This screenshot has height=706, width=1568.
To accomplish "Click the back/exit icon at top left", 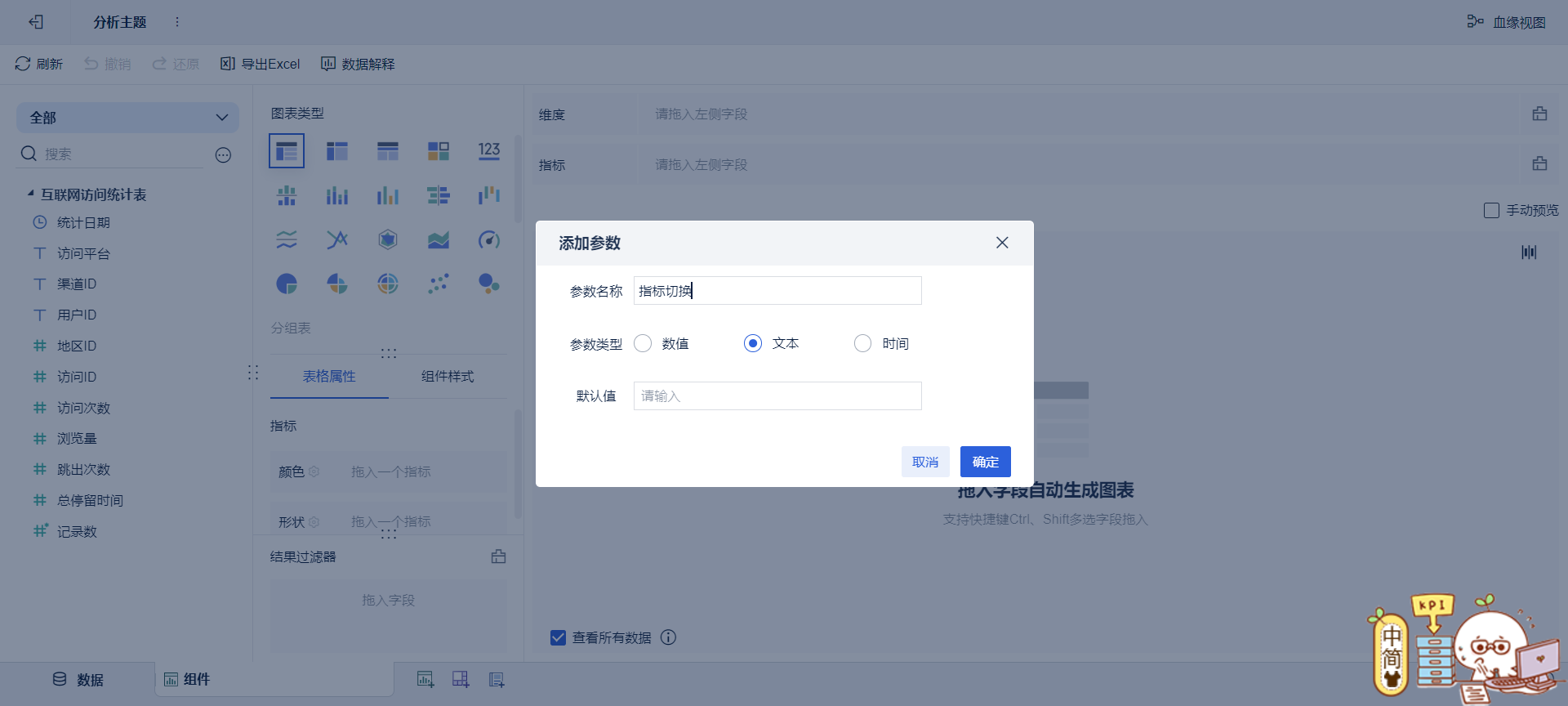I will [36, 22].
